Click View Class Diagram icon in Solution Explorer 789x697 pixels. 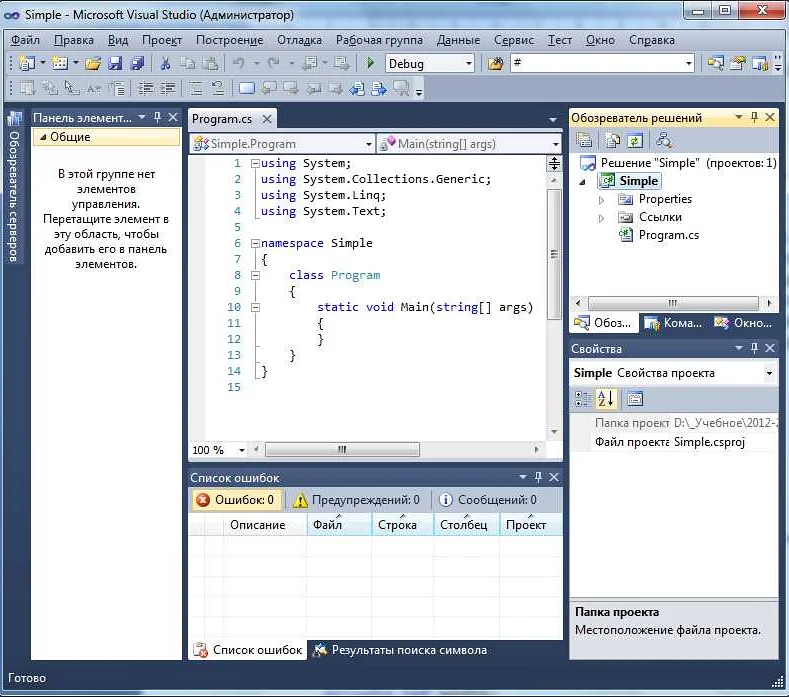tap(663, 140)
